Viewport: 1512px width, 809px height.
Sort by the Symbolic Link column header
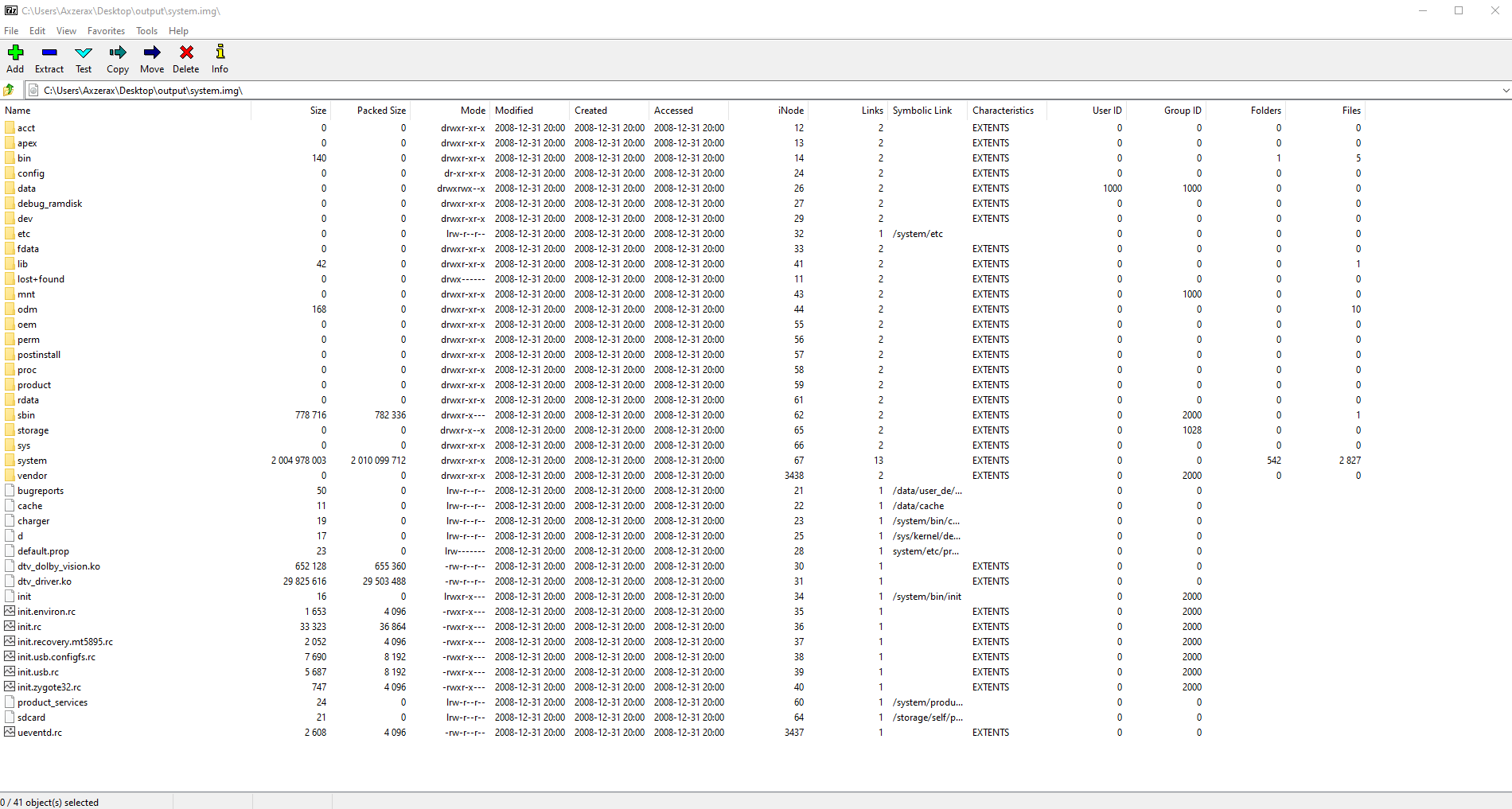[927, 111]
